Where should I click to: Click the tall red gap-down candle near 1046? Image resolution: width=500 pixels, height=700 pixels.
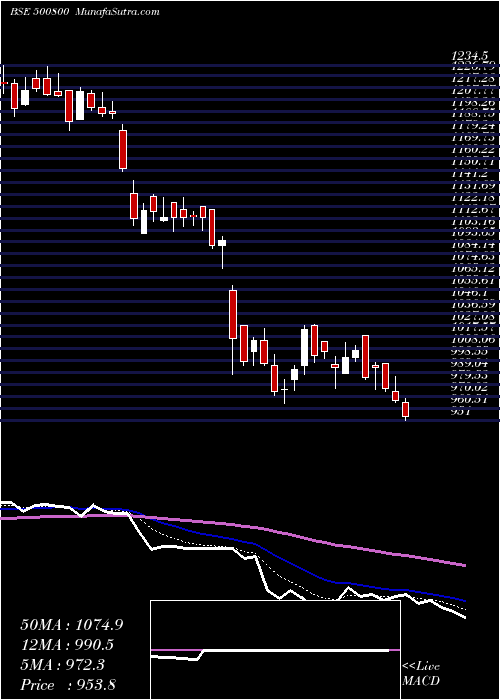tap(233, 314)
